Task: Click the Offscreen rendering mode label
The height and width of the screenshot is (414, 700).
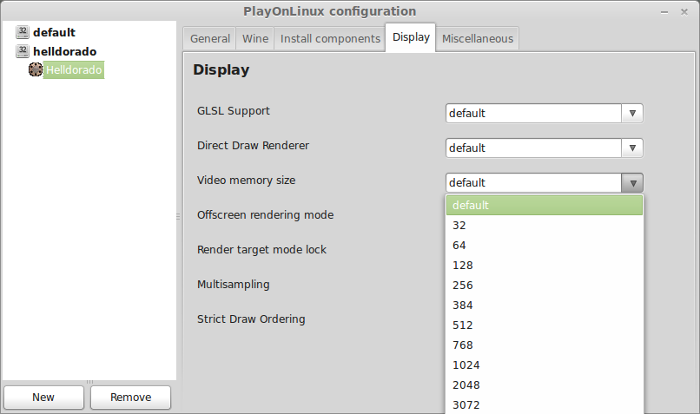Action: [x=266, y=215]
